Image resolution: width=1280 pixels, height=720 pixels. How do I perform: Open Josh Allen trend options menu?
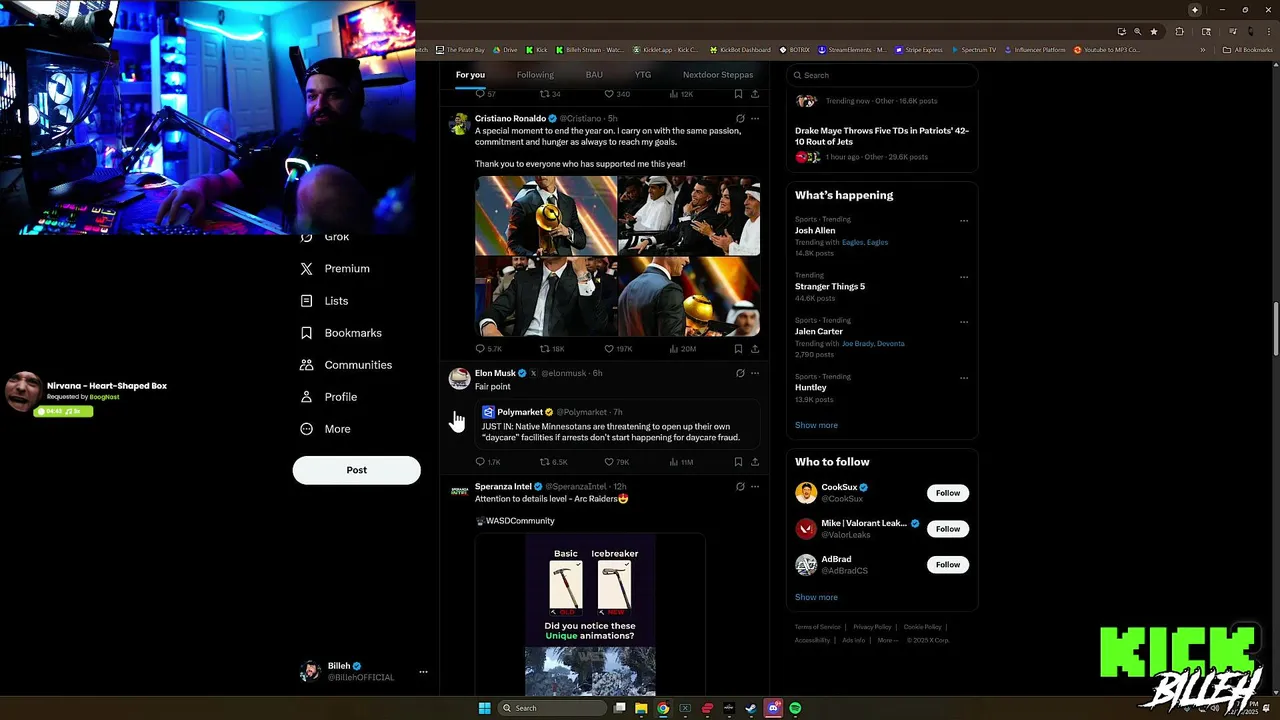pyautogui.click(x=964, y=221)
